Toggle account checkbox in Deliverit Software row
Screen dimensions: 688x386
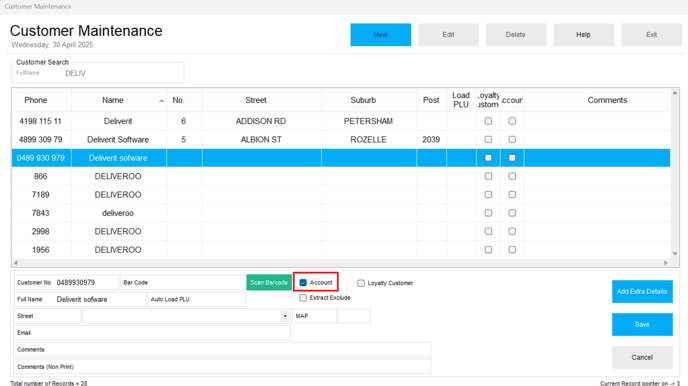pos(512,139)
